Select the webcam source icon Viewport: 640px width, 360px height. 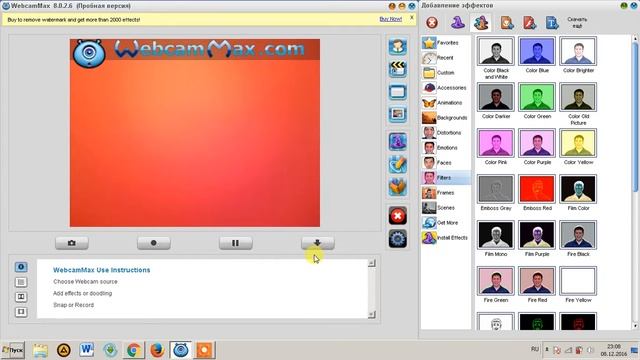tap(398, 46)
